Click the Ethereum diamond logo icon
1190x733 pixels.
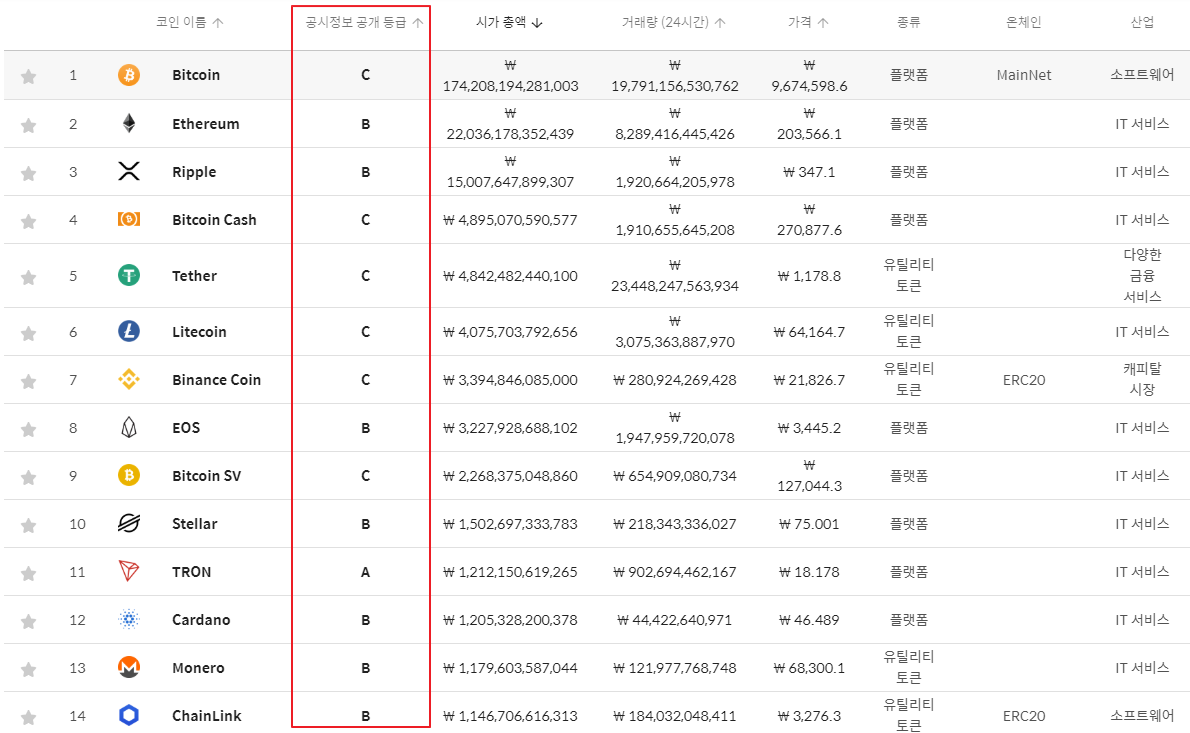tap(129, 123)
